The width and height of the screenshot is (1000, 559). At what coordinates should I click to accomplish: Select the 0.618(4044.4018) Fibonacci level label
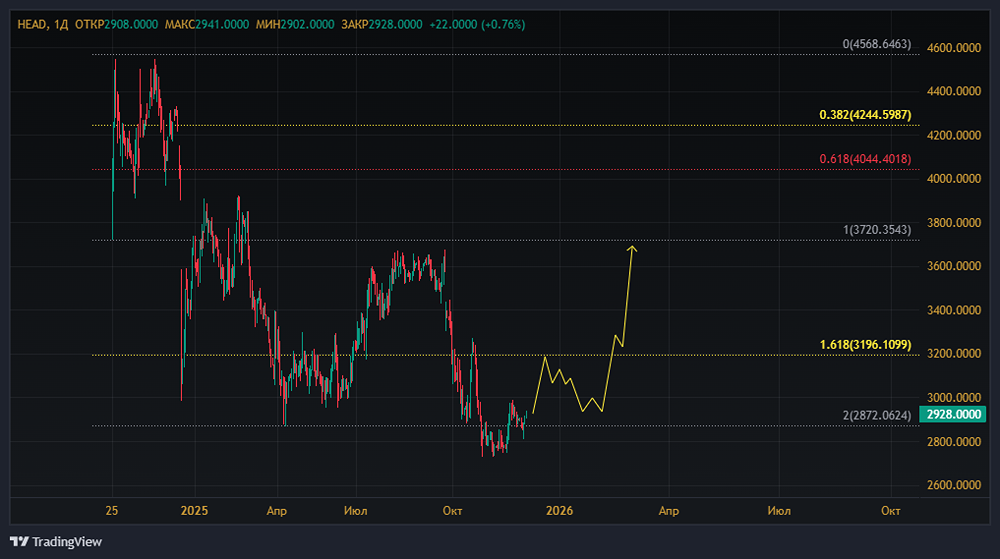(x=865, y=159)
